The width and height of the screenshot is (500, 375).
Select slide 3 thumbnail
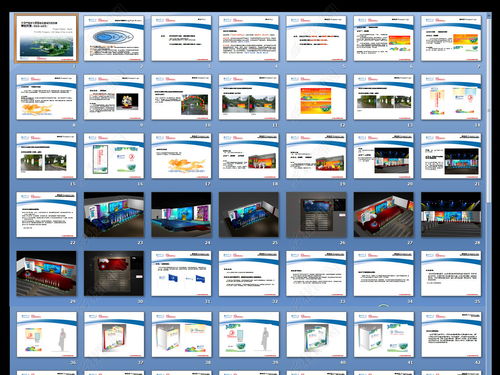(x=181, y=38)
